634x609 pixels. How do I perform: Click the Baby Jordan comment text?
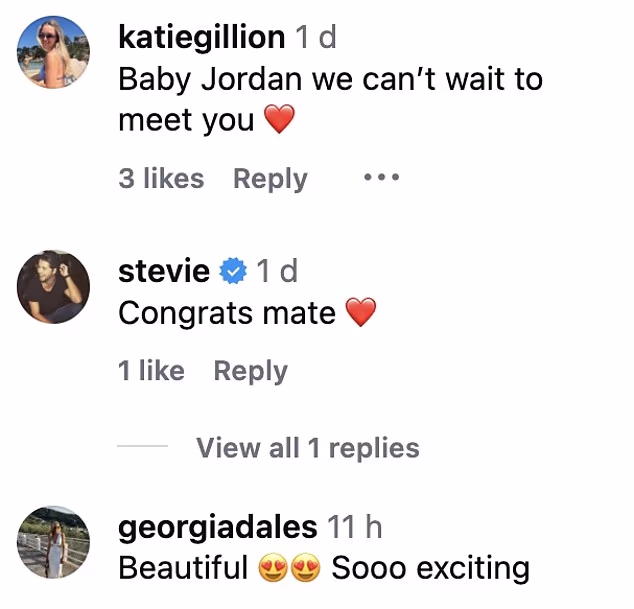330,80
